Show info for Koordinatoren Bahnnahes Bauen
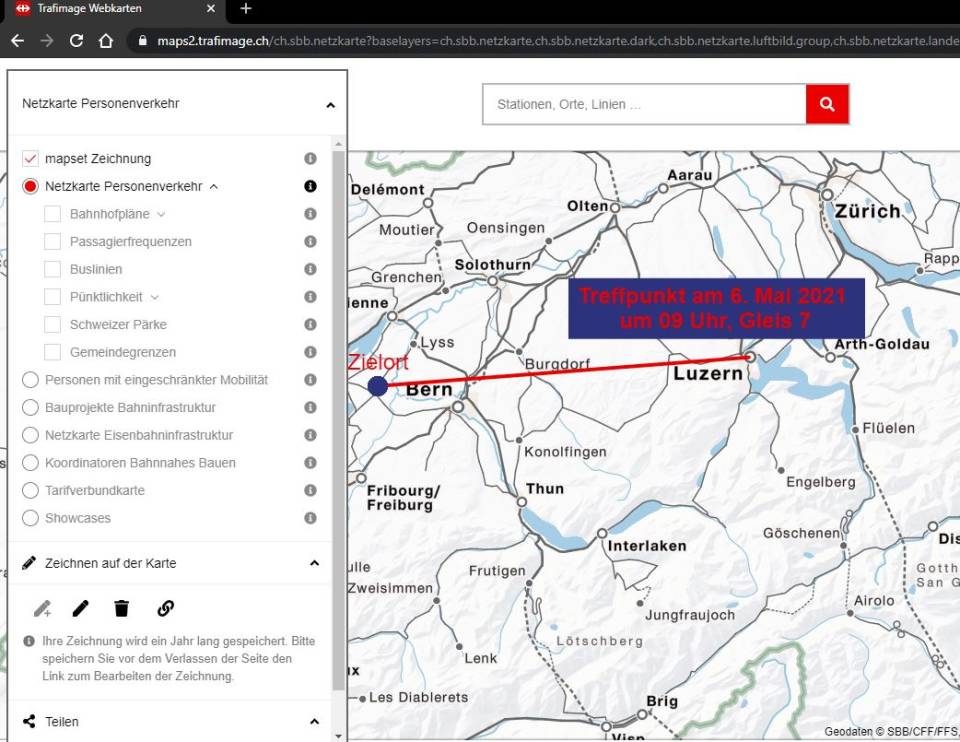Viewport: 960px width, 742px height. (310, 462)
